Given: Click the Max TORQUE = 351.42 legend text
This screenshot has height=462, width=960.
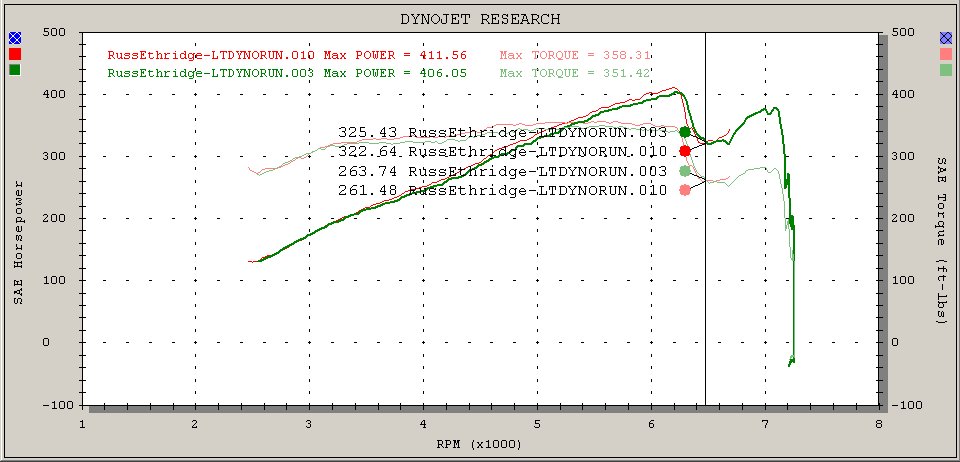Looking at the screenshot, I should (567, 73).
